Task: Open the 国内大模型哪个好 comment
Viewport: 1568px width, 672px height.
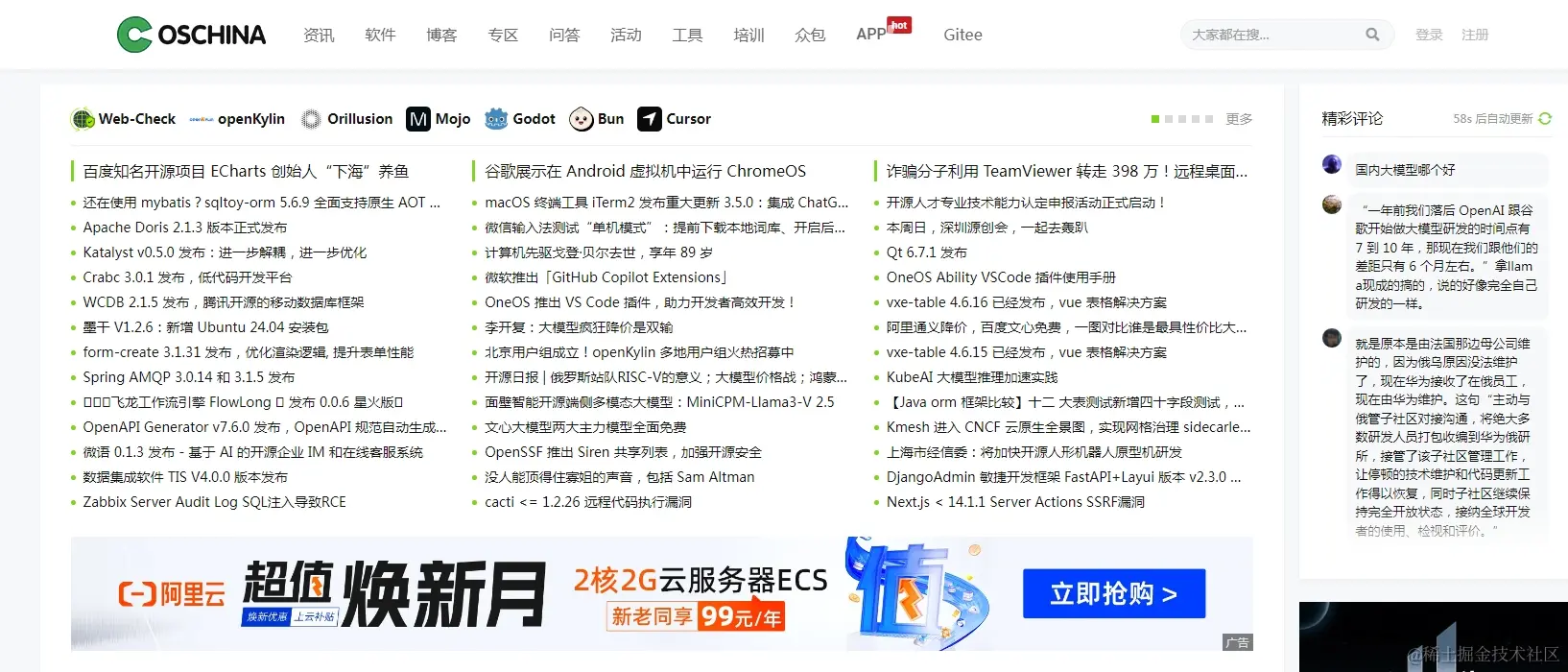Action: [1405, 170]
